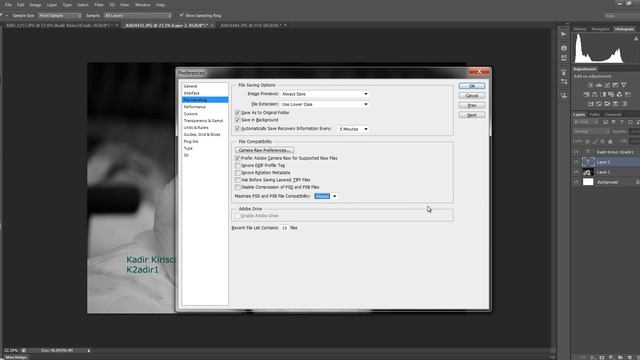Open the File menu

[x=8, y=5]
